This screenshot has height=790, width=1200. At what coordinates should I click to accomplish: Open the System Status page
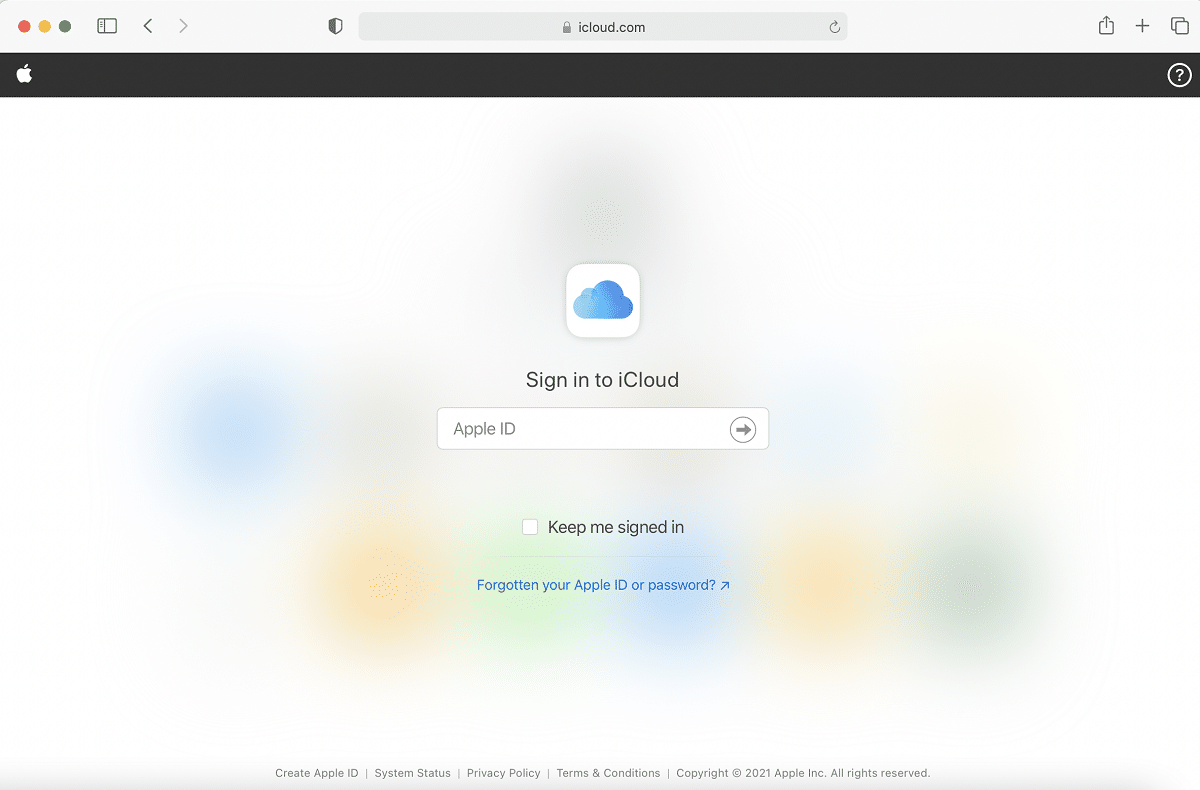click(412, 772)
